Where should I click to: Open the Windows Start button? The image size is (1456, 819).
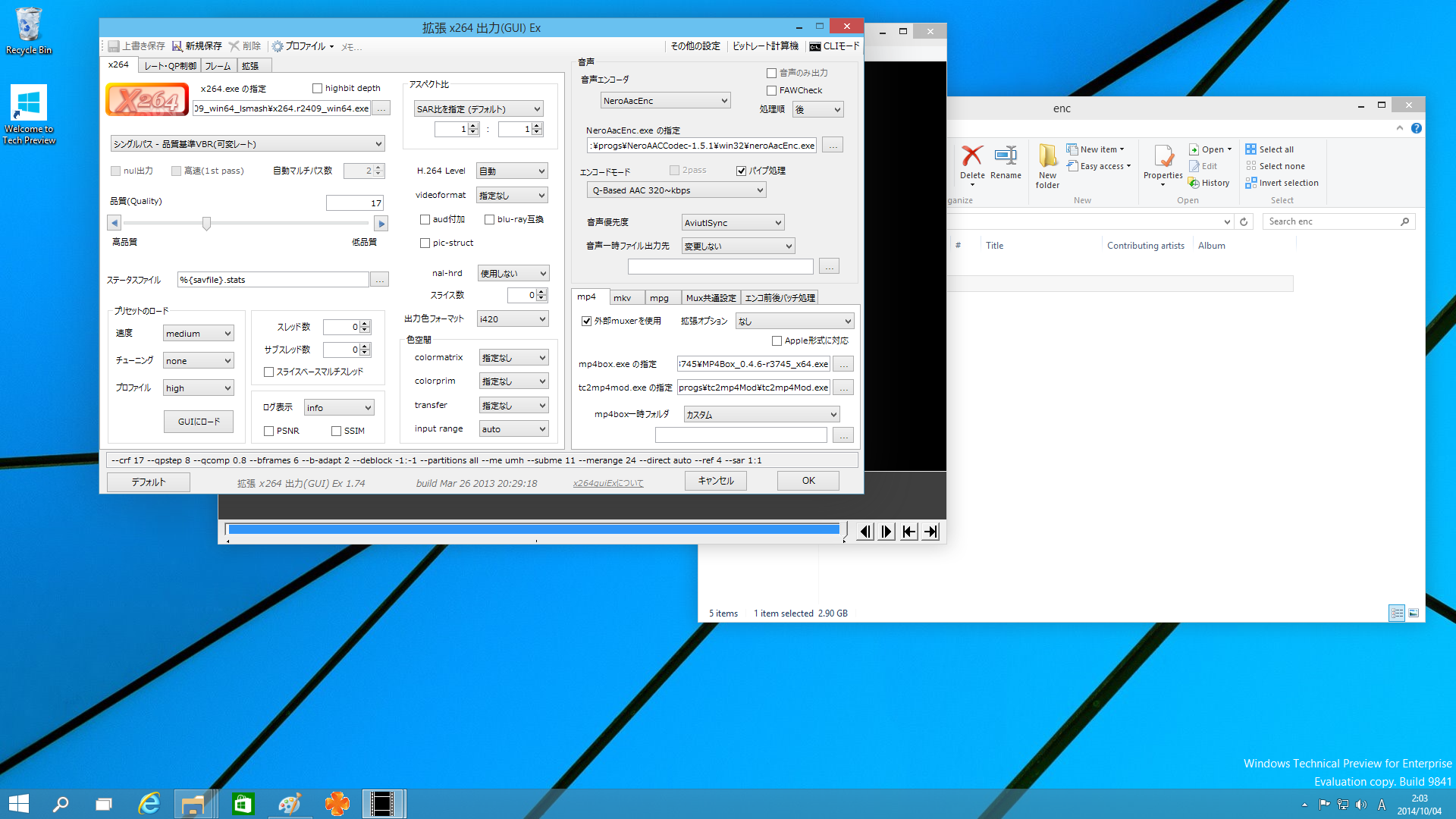click(x=19, y=804)
